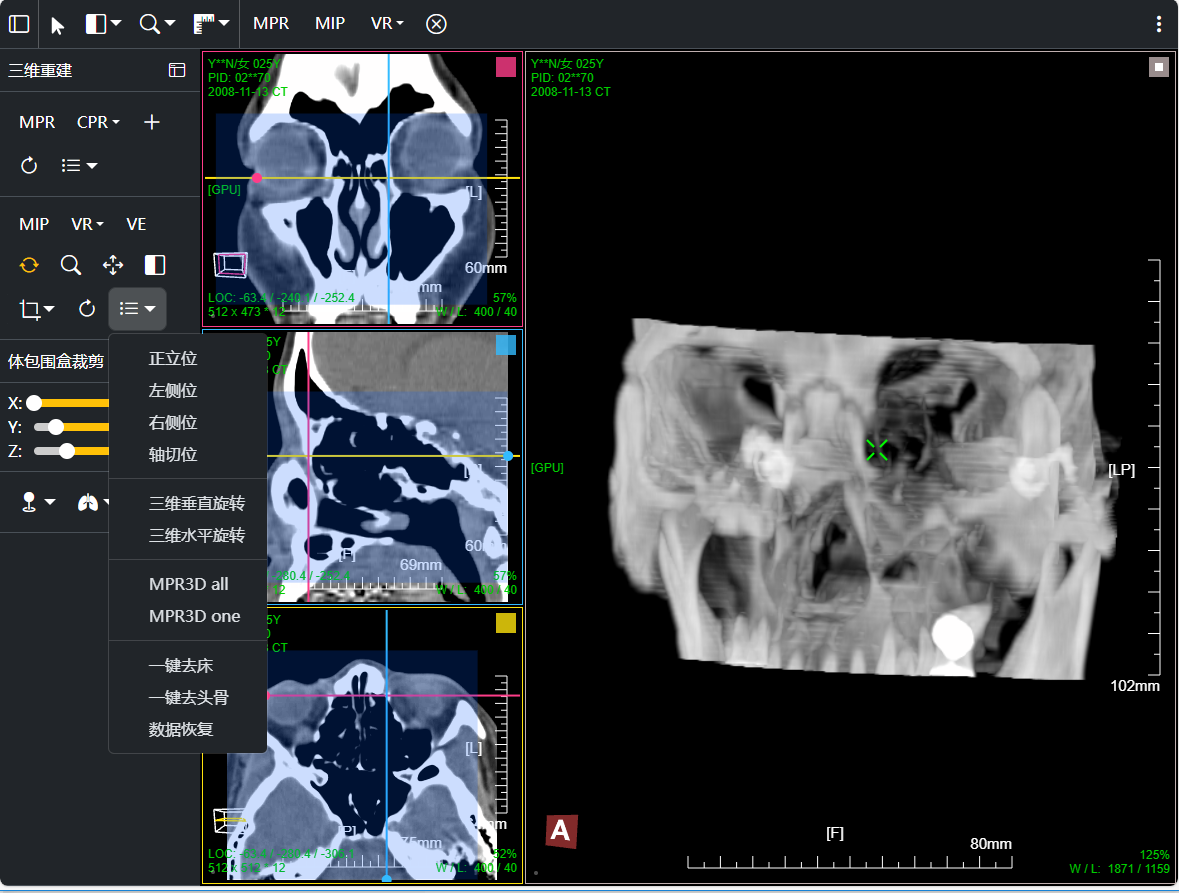Select 一键去头骨 menu item
This screenshot has height=893, width=1179.
click(x=188, y=698)
